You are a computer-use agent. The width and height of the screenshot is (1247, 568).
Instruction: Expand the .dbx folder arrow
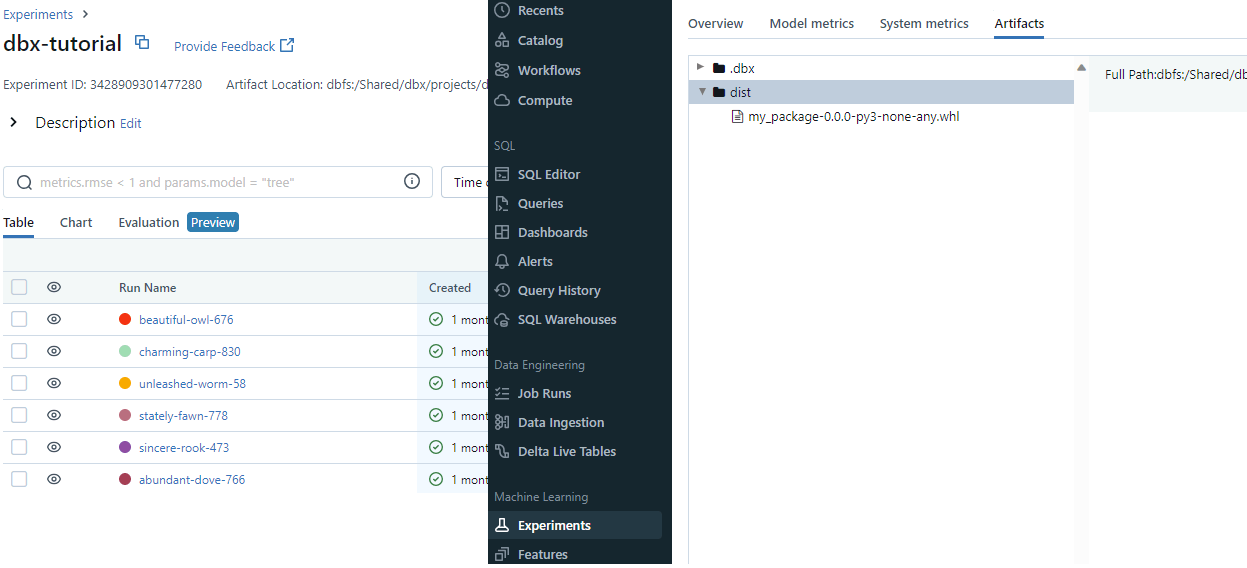click(700, 67)
